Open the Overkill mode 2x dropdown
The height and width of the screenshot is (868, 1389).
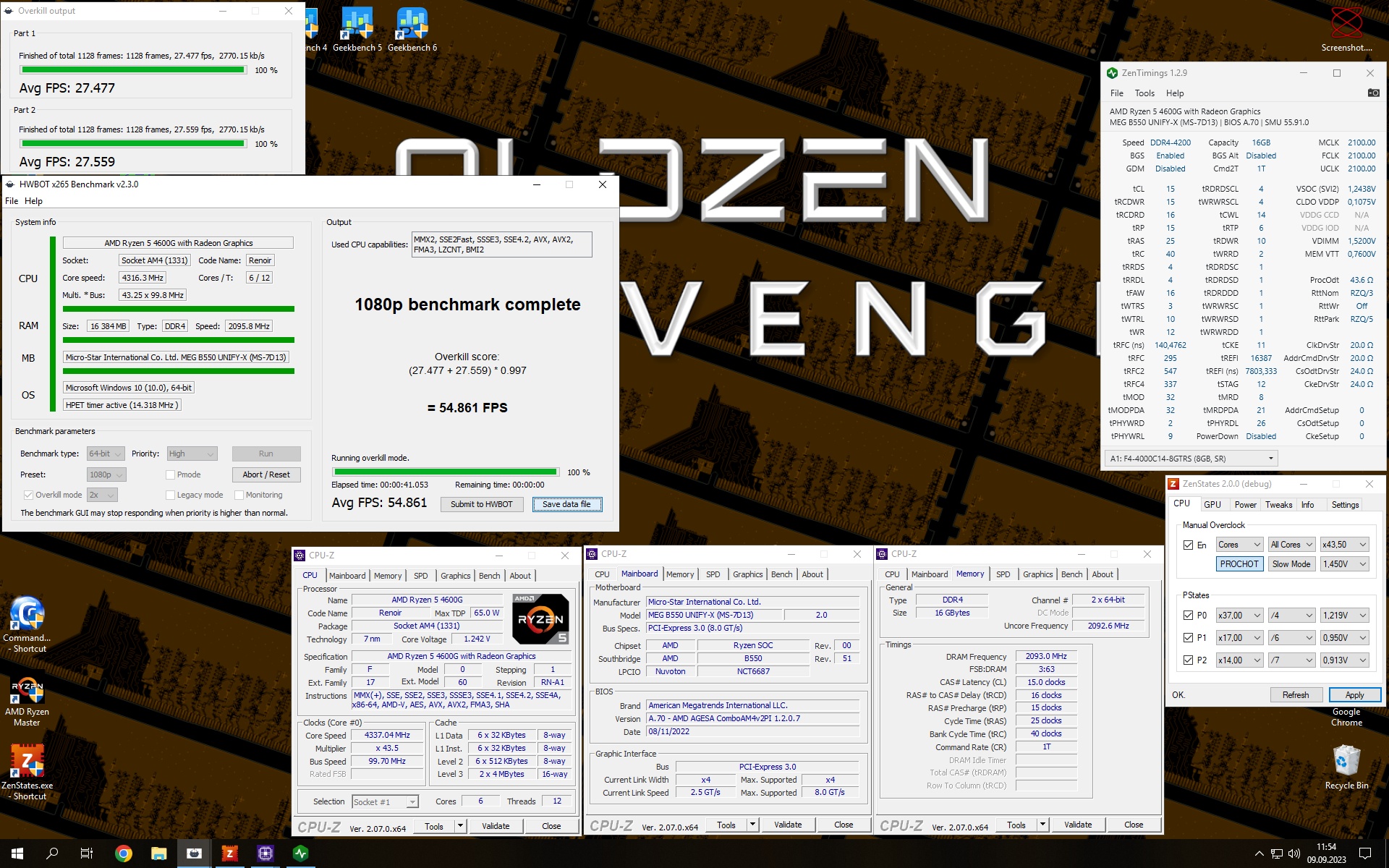click(102, 495)
